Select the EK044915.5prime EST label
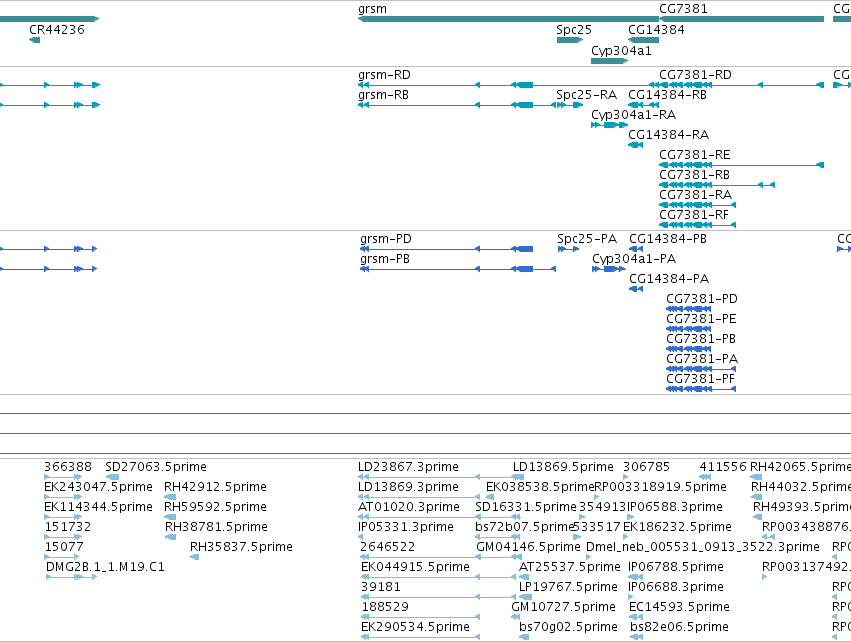 point(415,567)
